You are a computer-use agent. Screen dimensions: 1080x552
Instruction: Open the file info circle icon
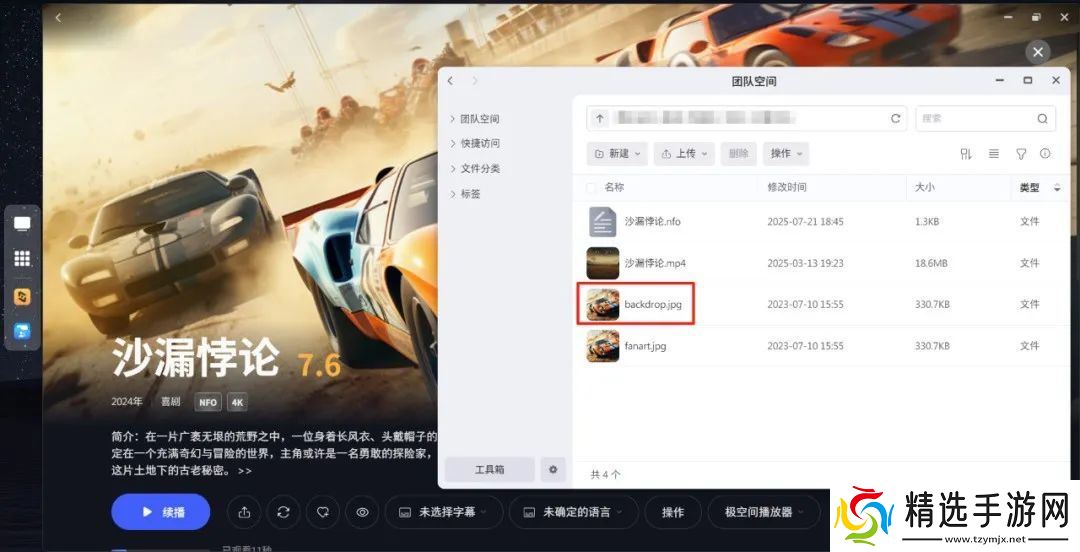pyautogui.click(x=1046, y=154)
